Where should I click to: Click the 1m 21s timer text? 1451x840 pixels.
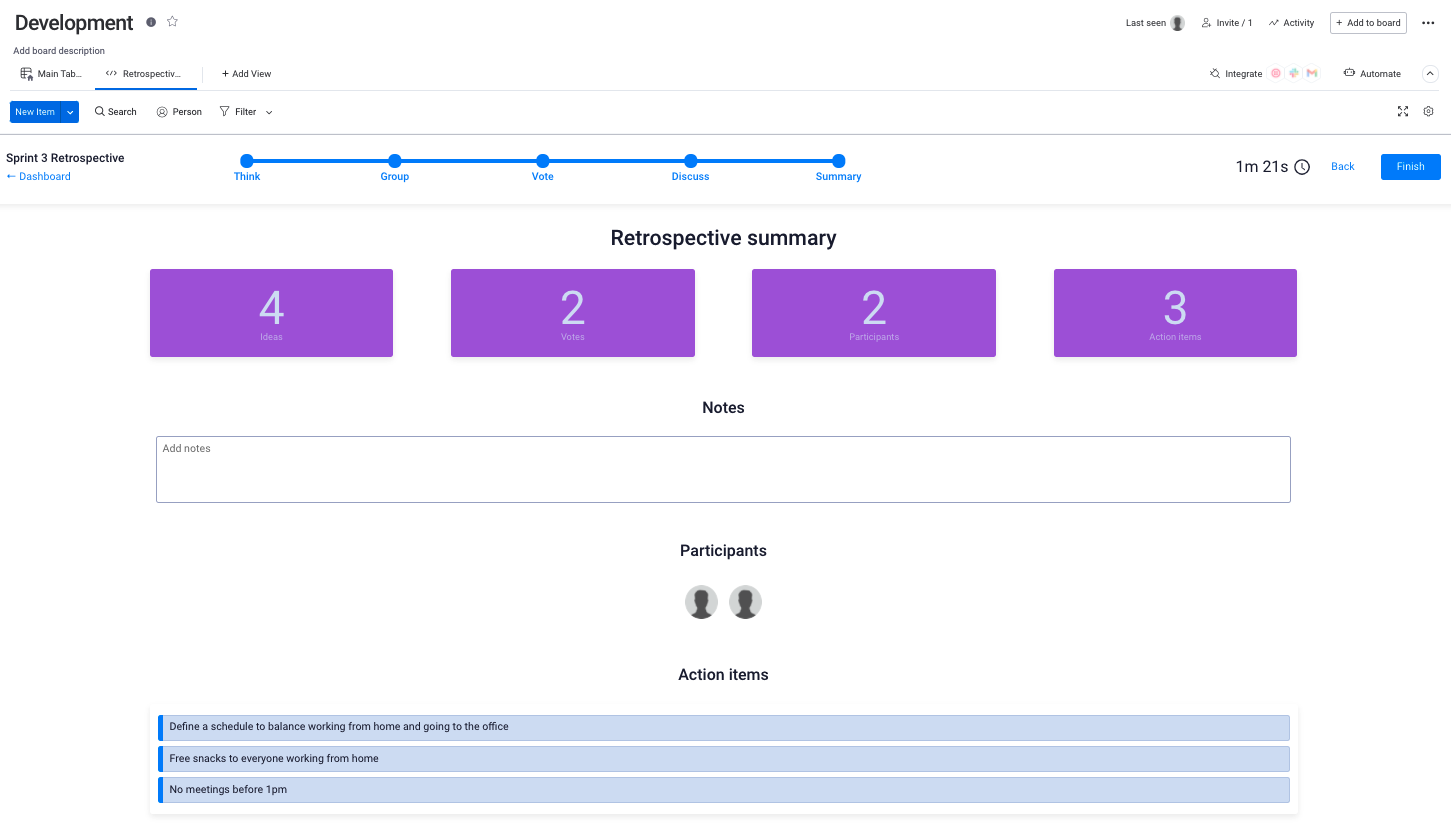[1261, 167]
